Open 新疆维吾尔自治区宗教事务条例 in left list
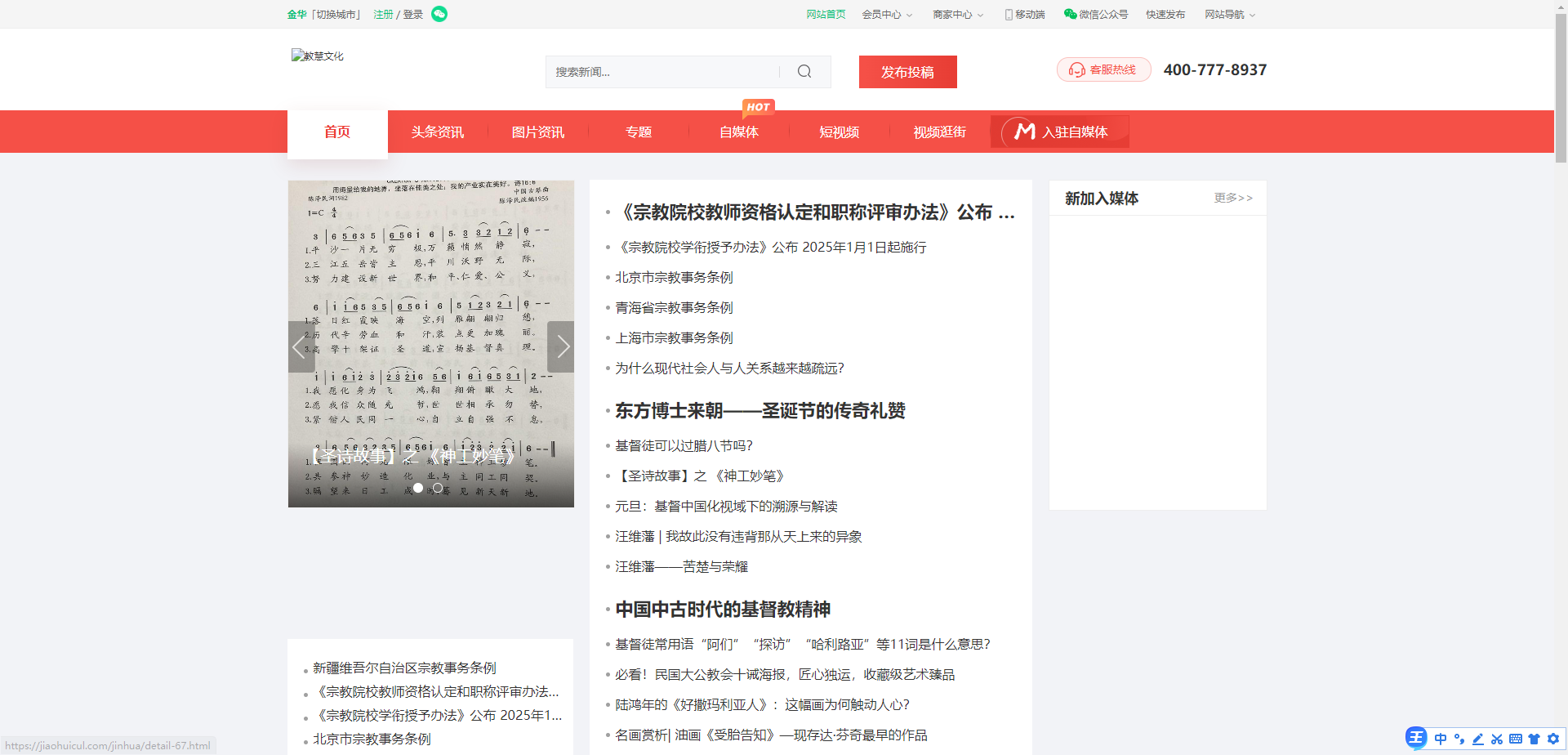 (405, 668)
